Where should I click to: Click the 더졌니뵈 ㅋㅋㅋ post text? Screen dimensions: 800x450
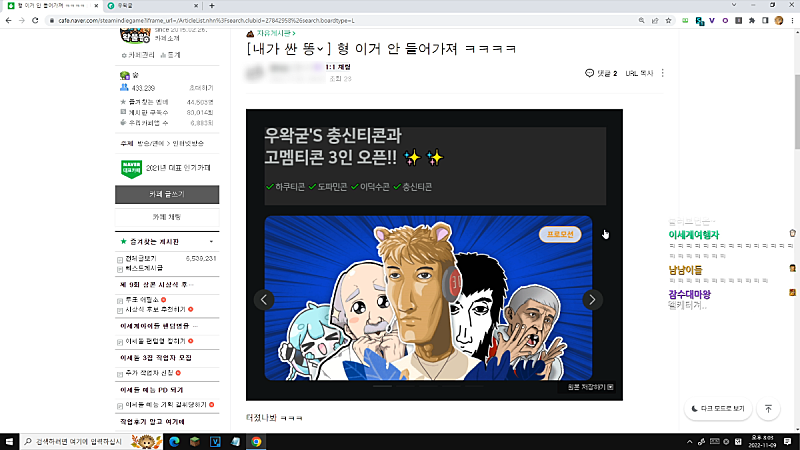coord(274,418)
